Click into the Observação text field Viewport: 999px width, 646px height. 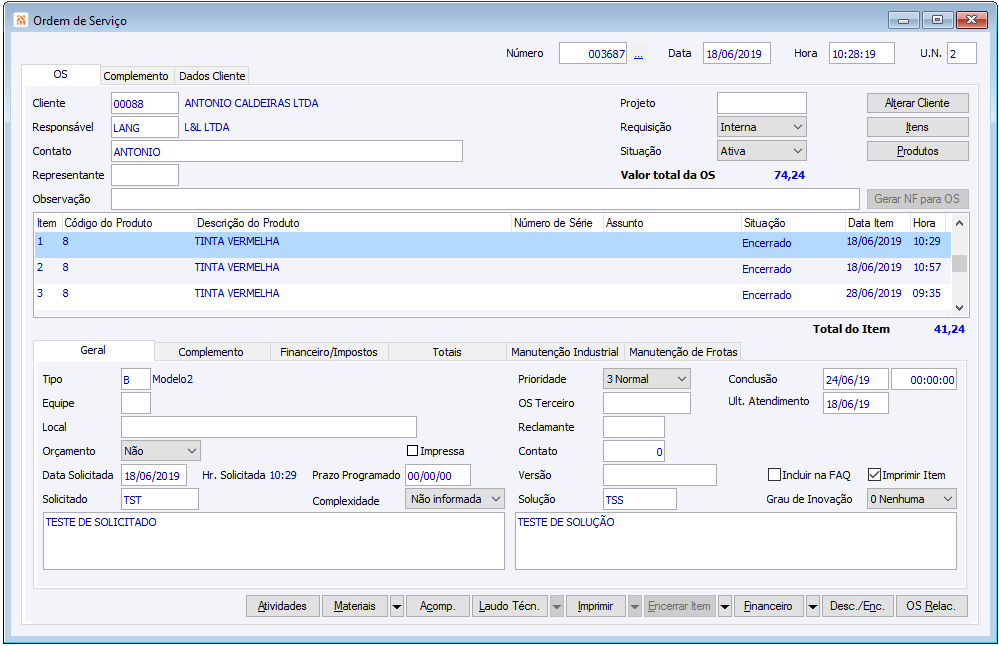(x=485, y=199)
